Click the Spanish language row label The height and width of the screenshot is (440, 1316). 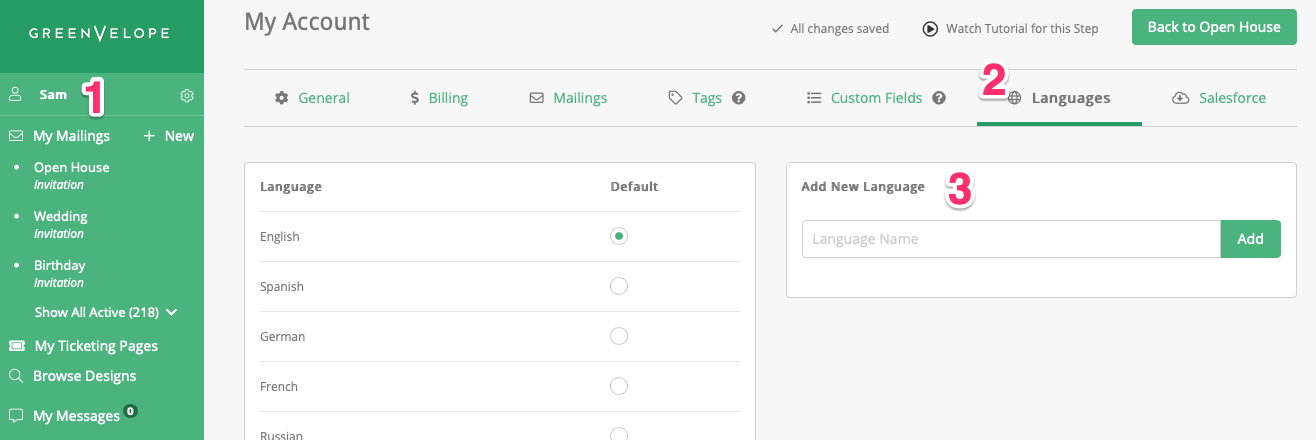pyautogui.click(x=282, y=287)
